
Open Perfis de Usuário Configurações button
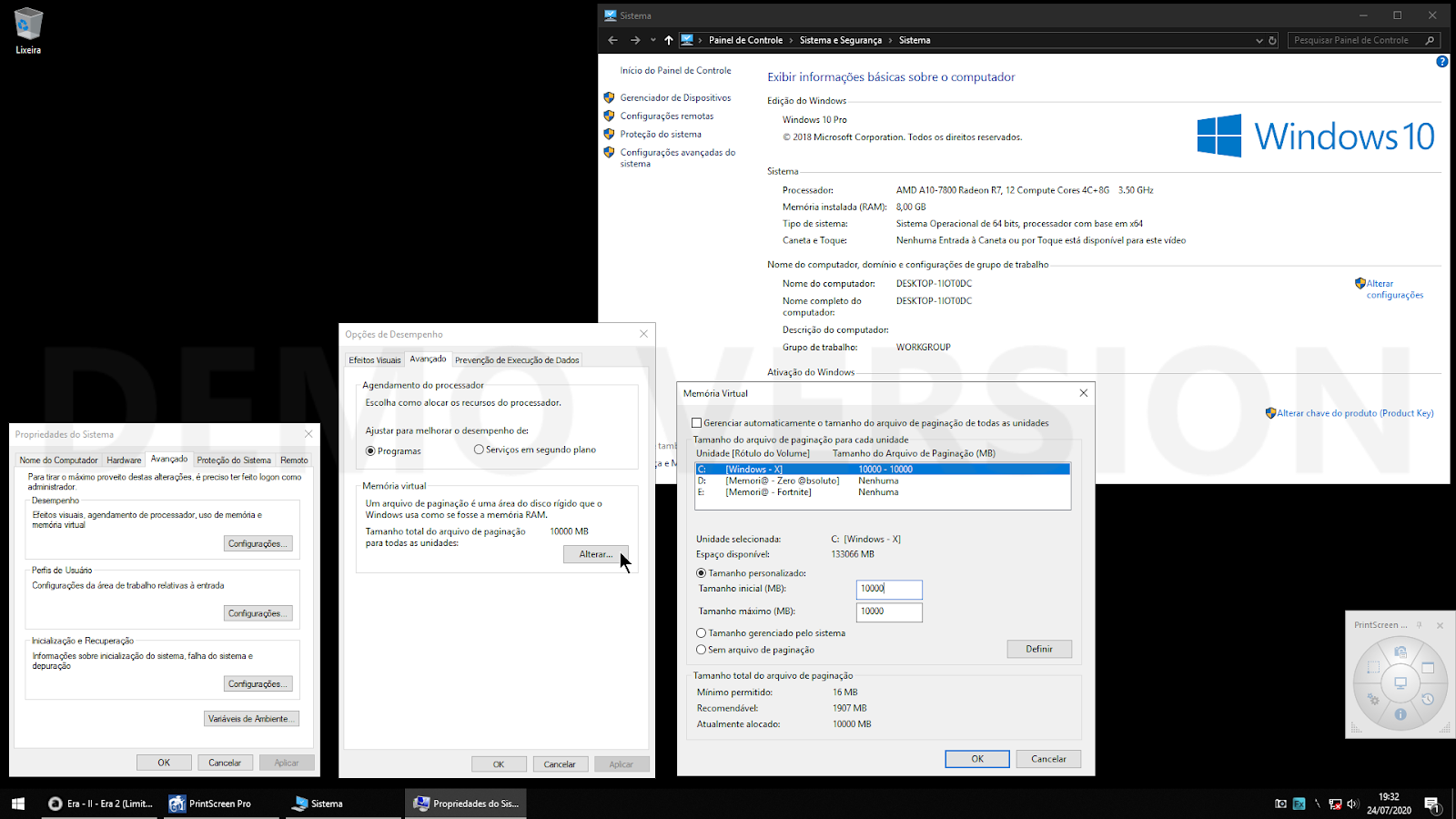click(x=258, y=613)
